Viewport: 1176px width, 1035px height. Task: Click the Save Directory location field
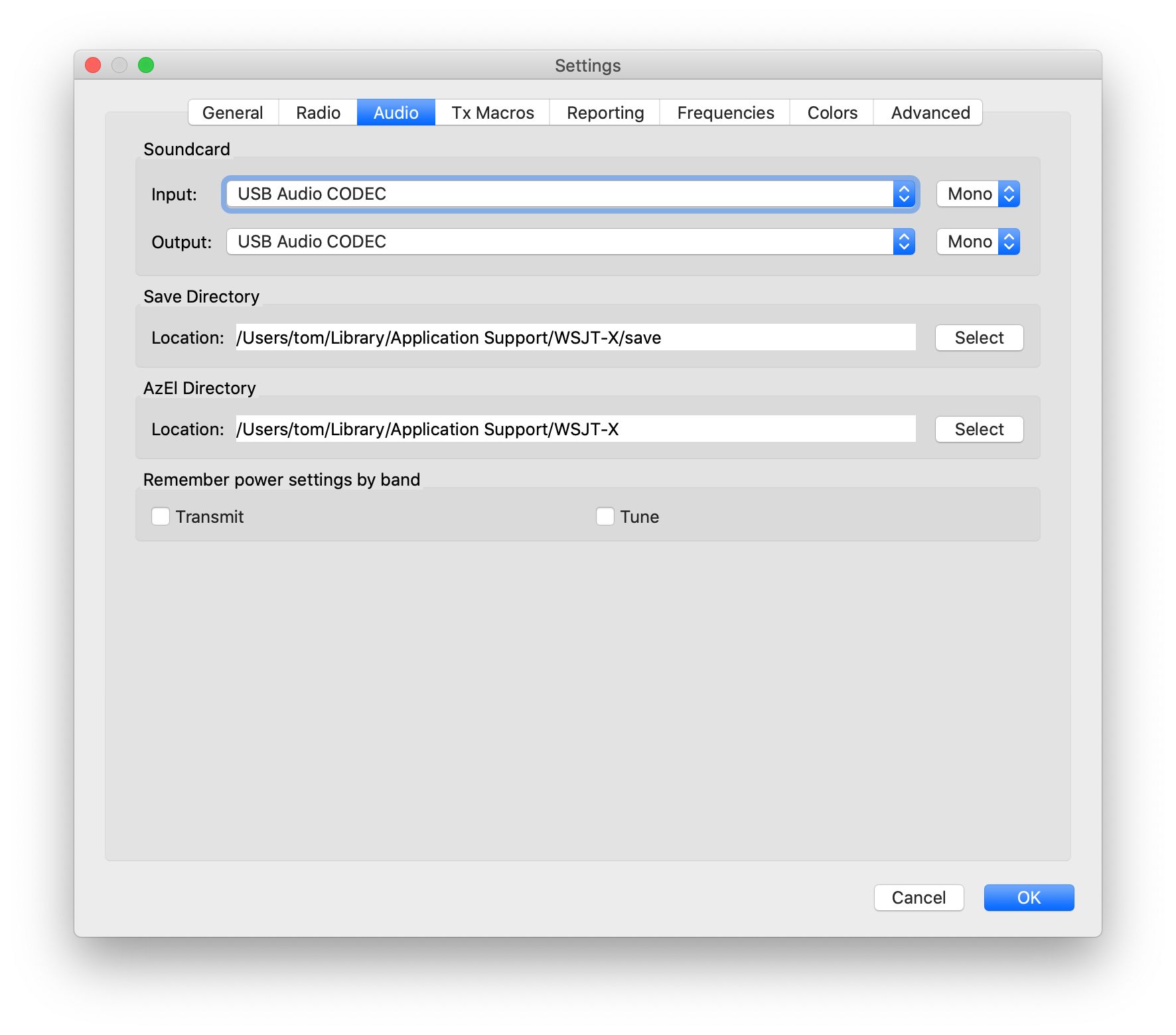(575, 338)
